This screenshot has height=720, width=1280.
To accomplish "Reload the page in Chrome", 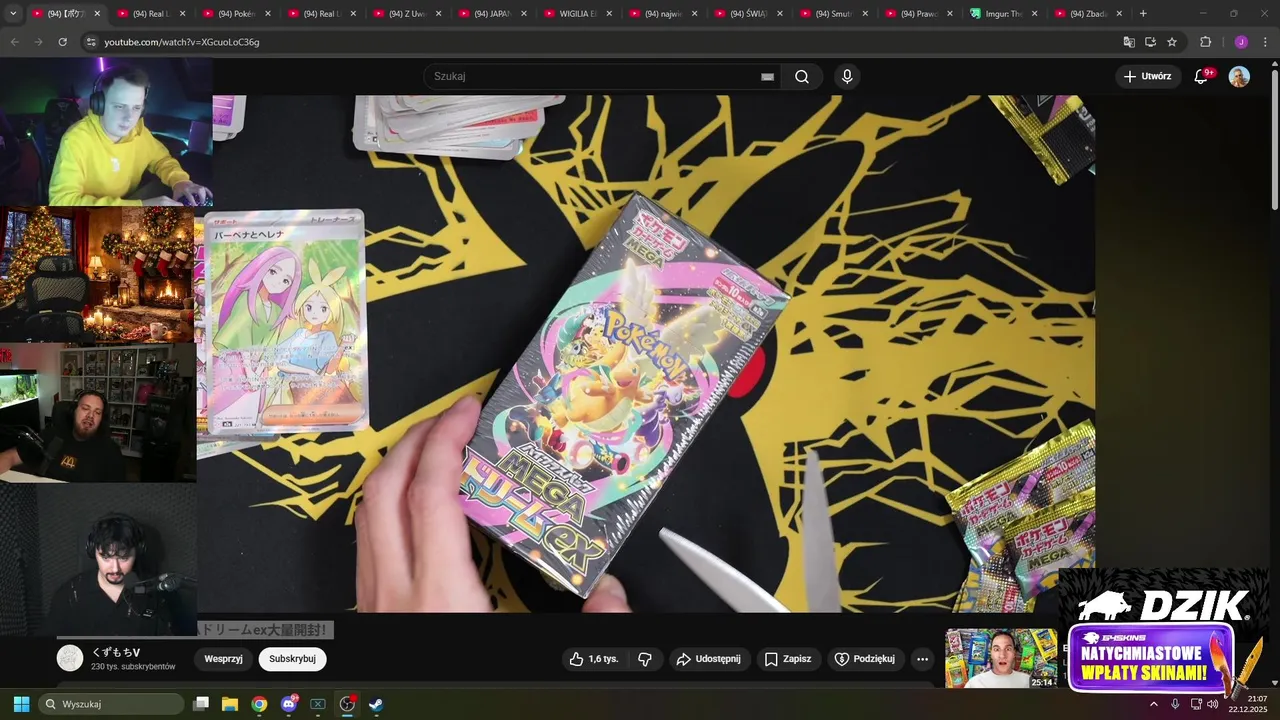I will point(62,42).
